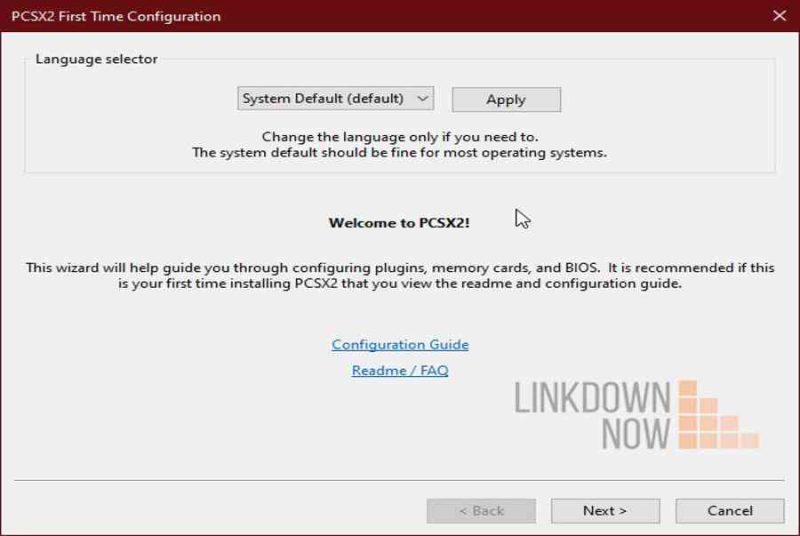Image resolution: width=800 pixels, height=536 pixels.
Task: Click the Apply language button
Action: pos(506,99)
